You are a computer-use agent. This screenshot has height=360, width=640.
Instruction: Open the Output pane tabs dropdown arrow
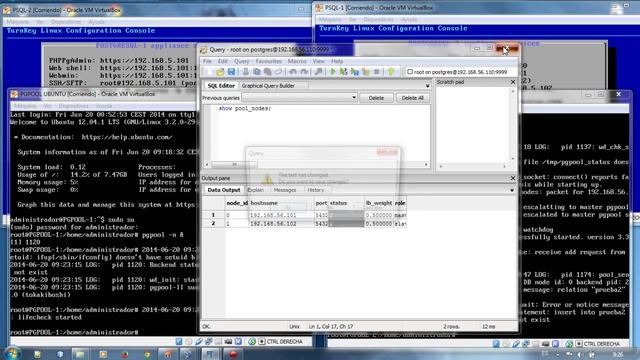pos(512,190)
